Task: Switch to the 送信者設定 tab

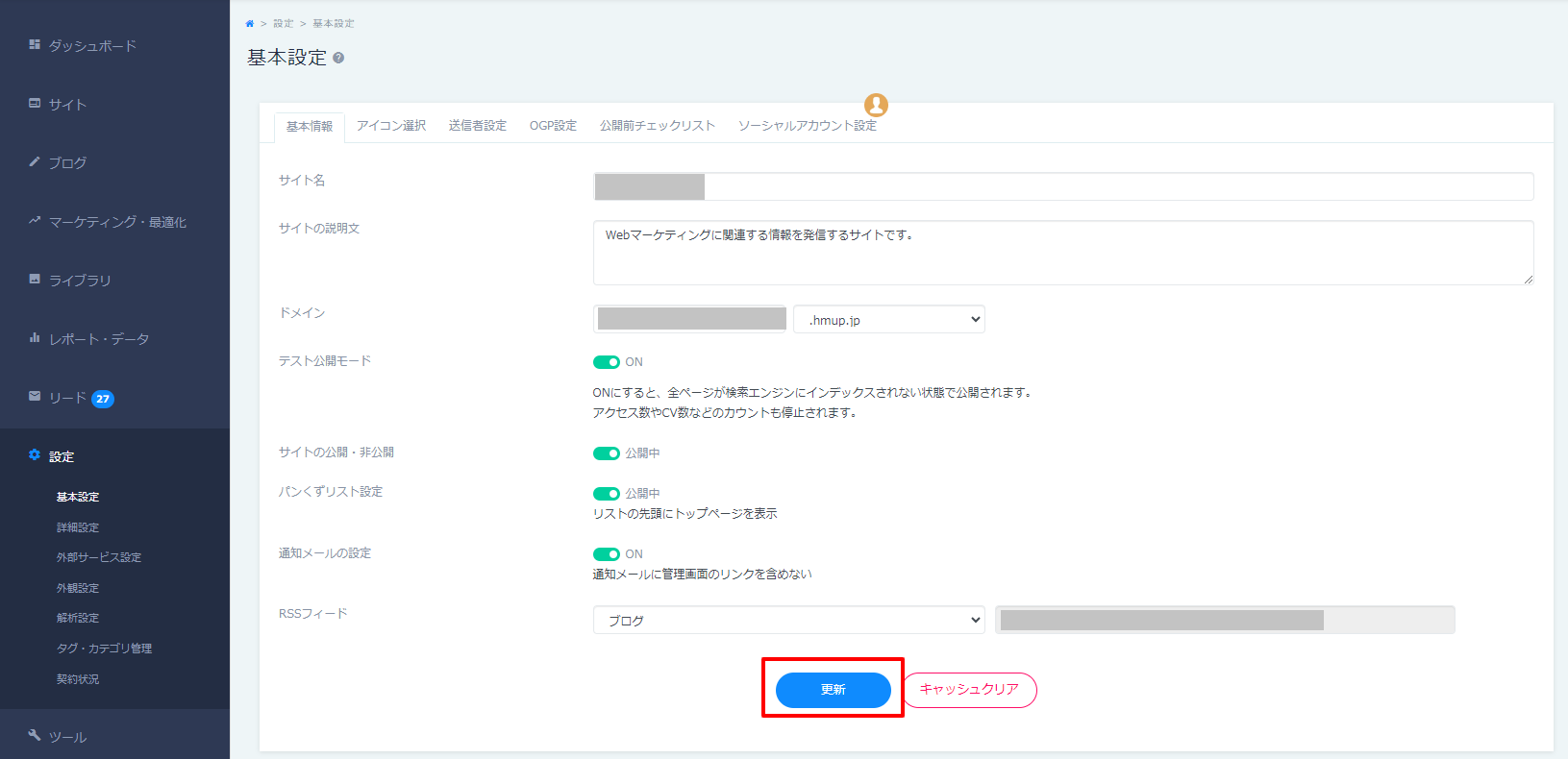Action: tap(478, 126)
